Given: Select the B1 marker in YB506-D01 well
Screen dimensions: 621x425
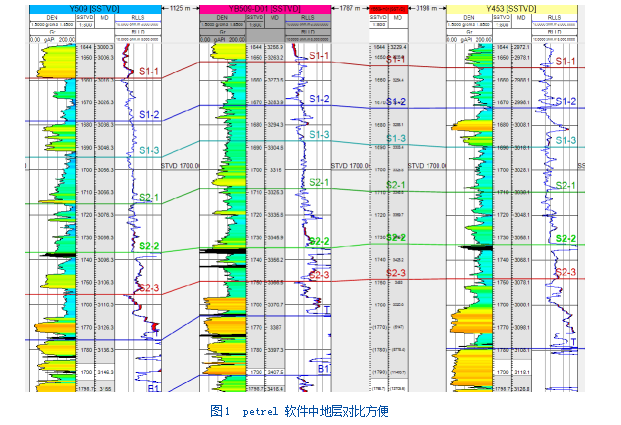Looking at the screenshot, I should pyautogui.click(x=324, y=369).
